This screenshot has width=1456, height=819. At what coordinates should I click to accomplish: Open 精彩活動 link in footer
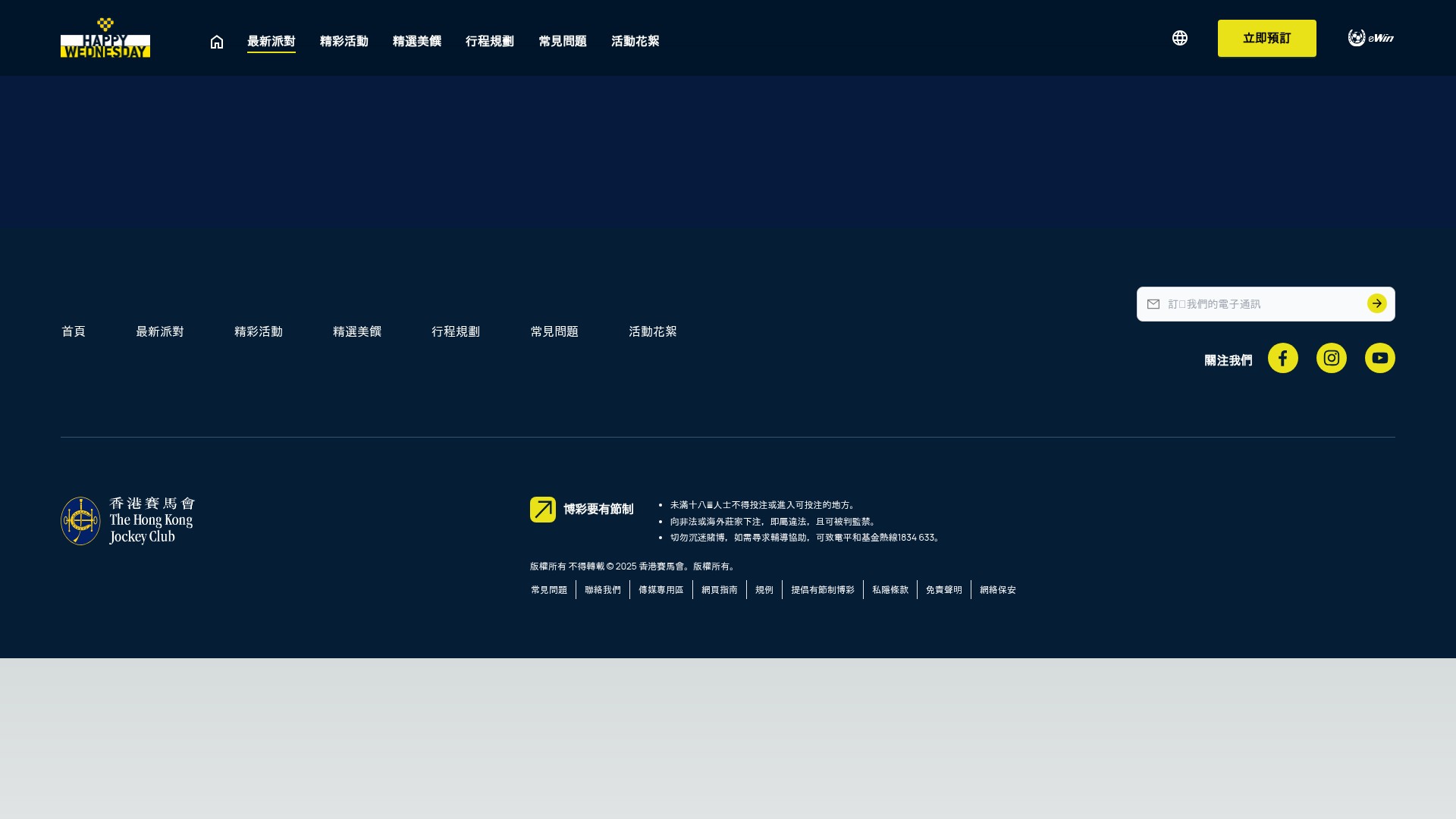point(259,331)
